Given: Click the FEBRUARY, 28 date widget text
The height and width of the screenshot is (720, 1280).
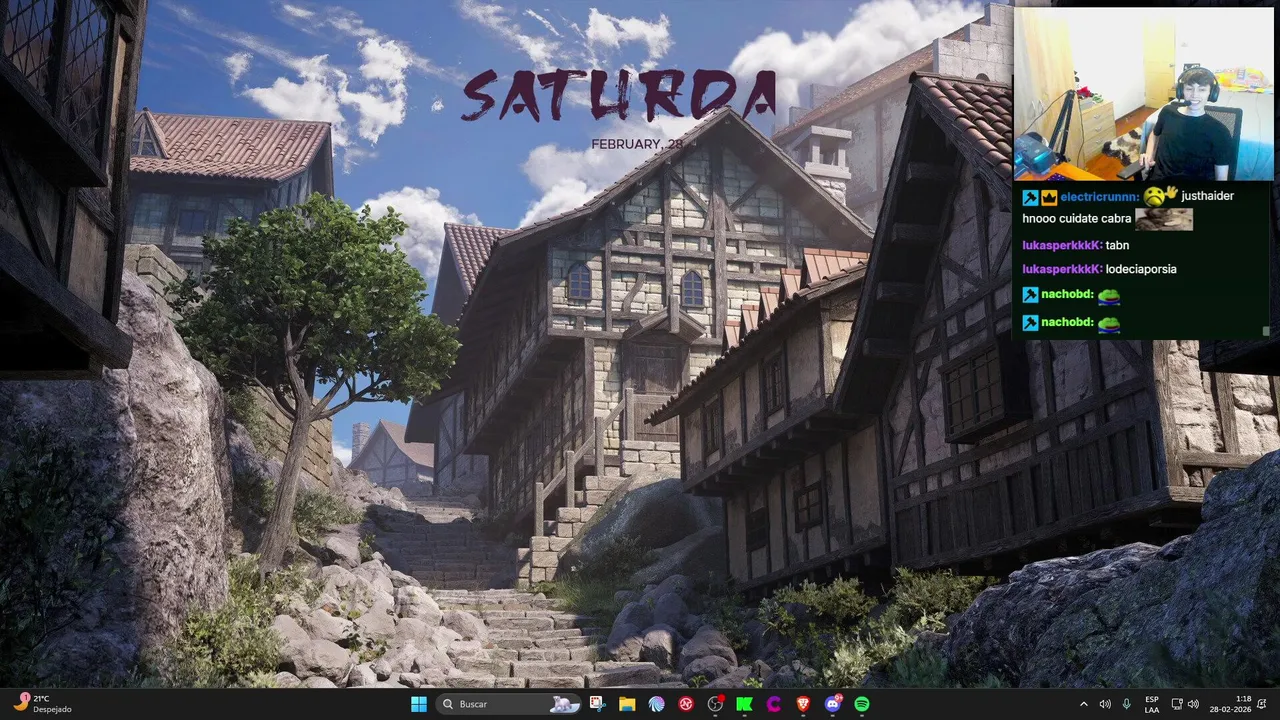Looking at the screenshot, I should point(637,144).
